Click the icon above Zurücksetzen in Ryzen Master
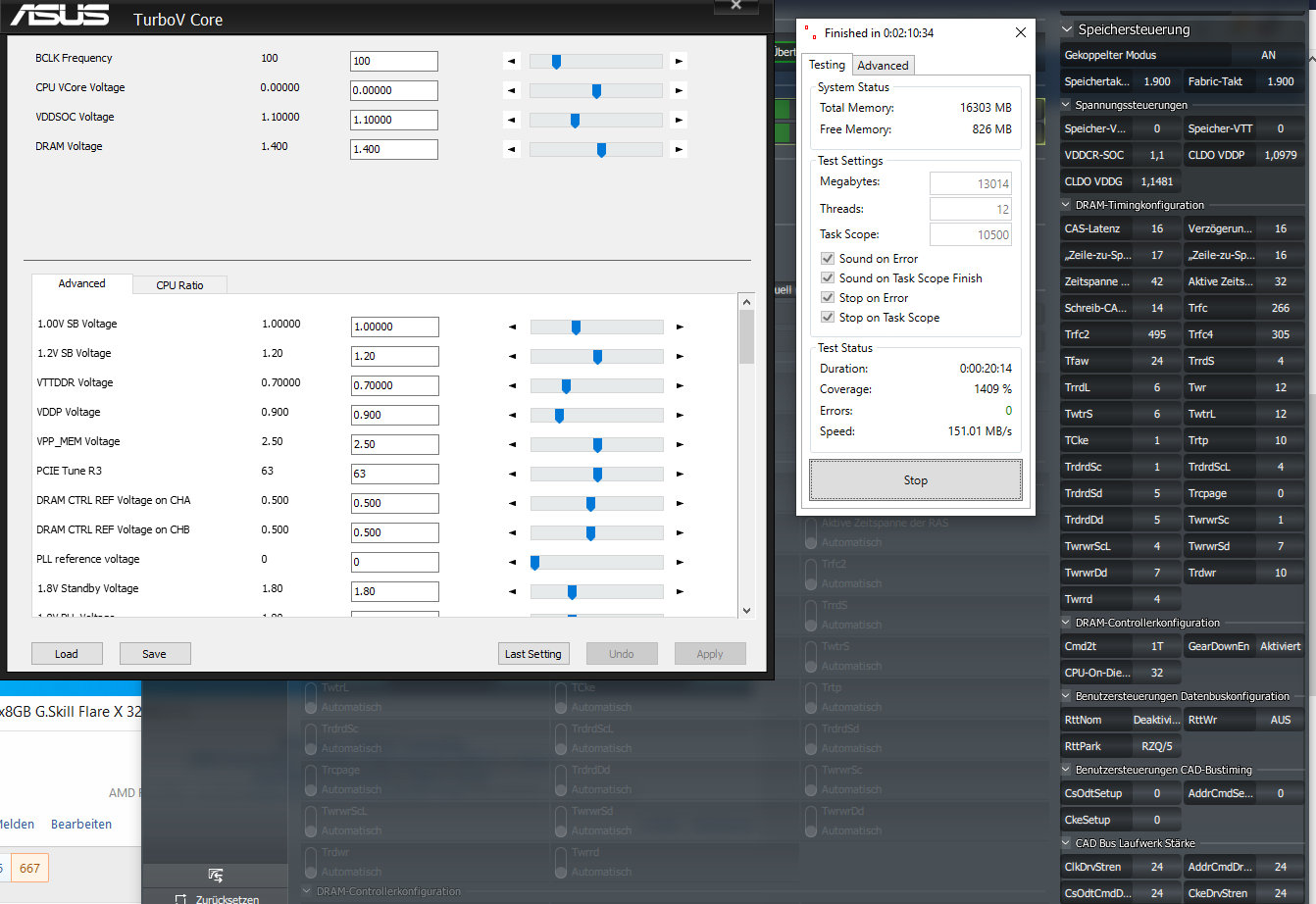Image resolution: width=1316 pixels, height=904 pixels. tap(216, 876)
